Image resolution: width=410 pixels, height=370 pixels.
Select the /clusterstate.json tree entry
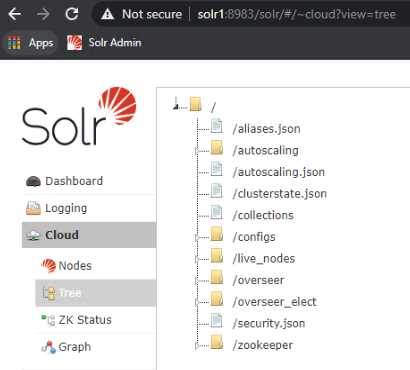pyautogui.click(x=280, y=194)
